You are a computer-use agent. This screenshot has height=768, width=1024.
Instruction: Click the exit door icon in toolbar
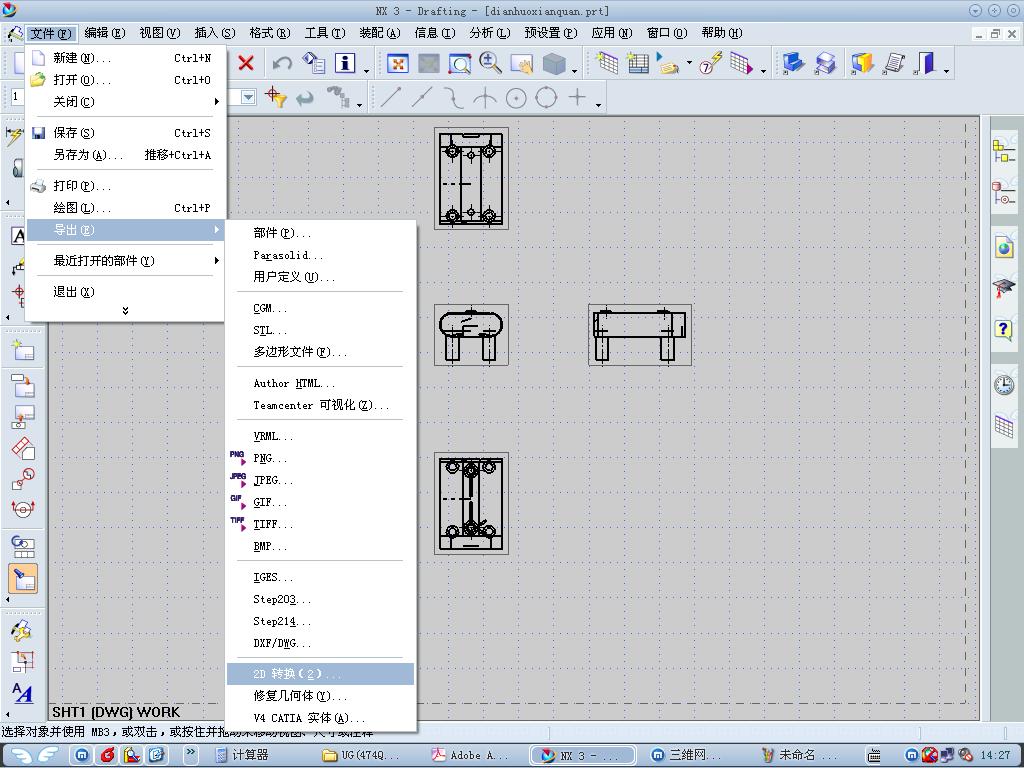point(925,63)
